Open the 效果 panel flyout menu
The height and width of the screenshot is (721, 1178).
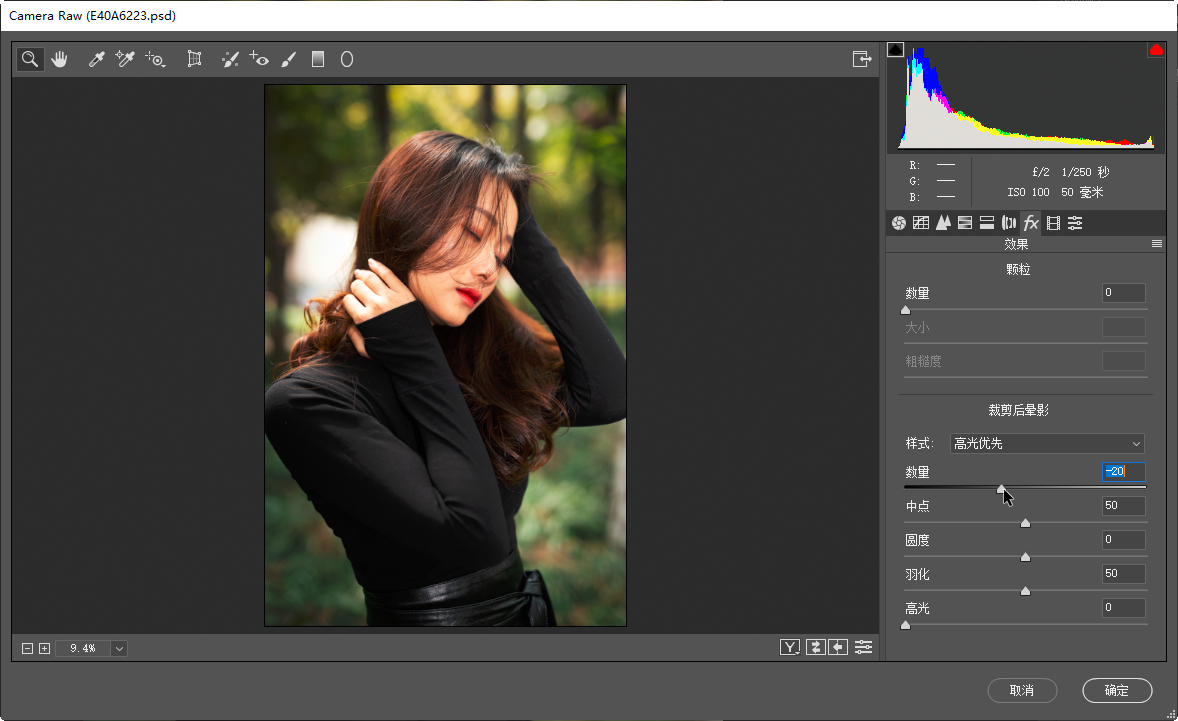click(x=1157, y=244)
